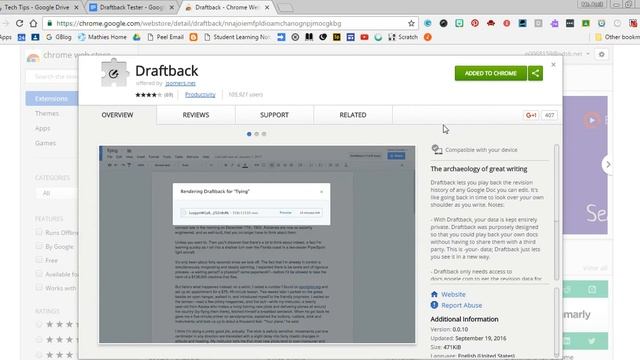Viewport: 640px width, 360px height.
Task: Select Themes in the store sidebar
Action: click(x=47, y=113)
